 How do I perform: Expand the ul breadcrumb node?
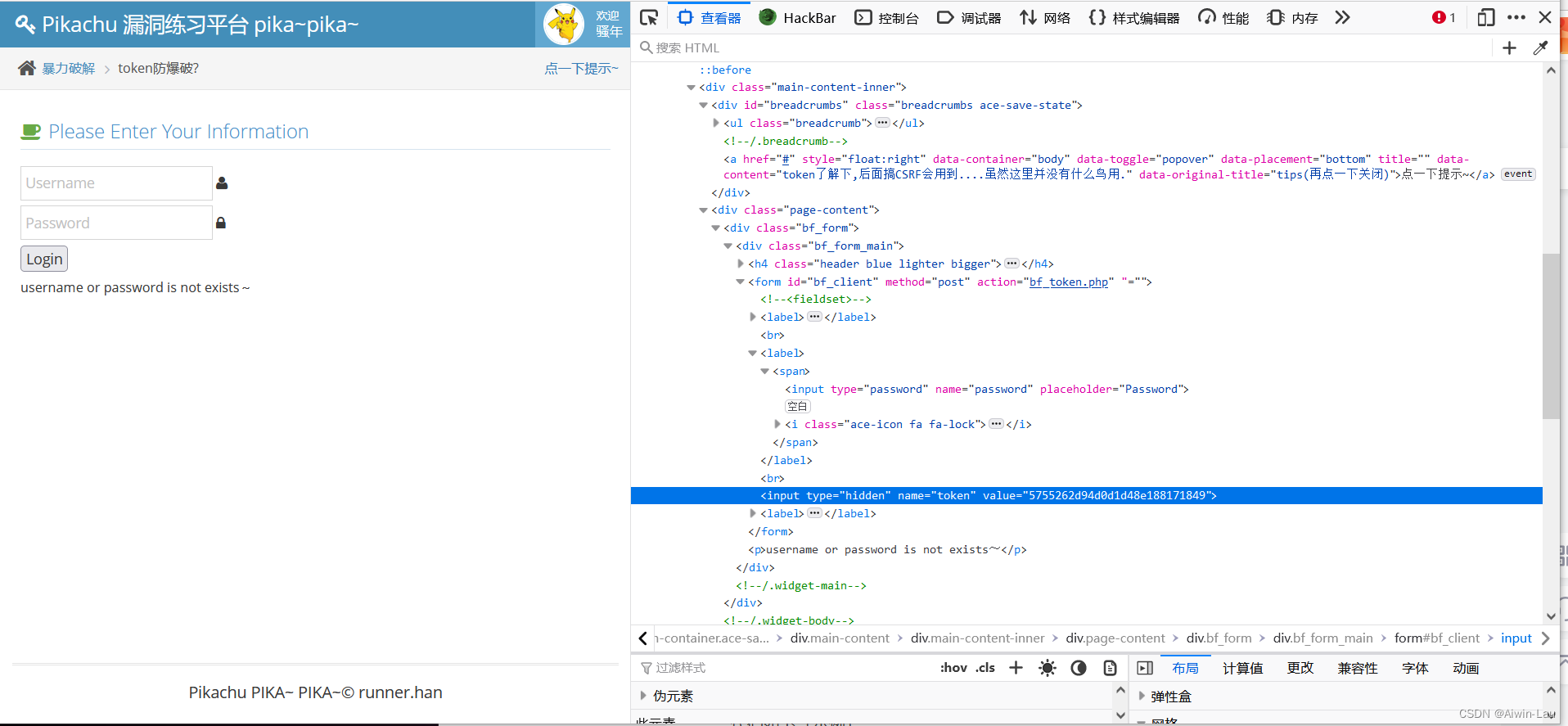715,123
